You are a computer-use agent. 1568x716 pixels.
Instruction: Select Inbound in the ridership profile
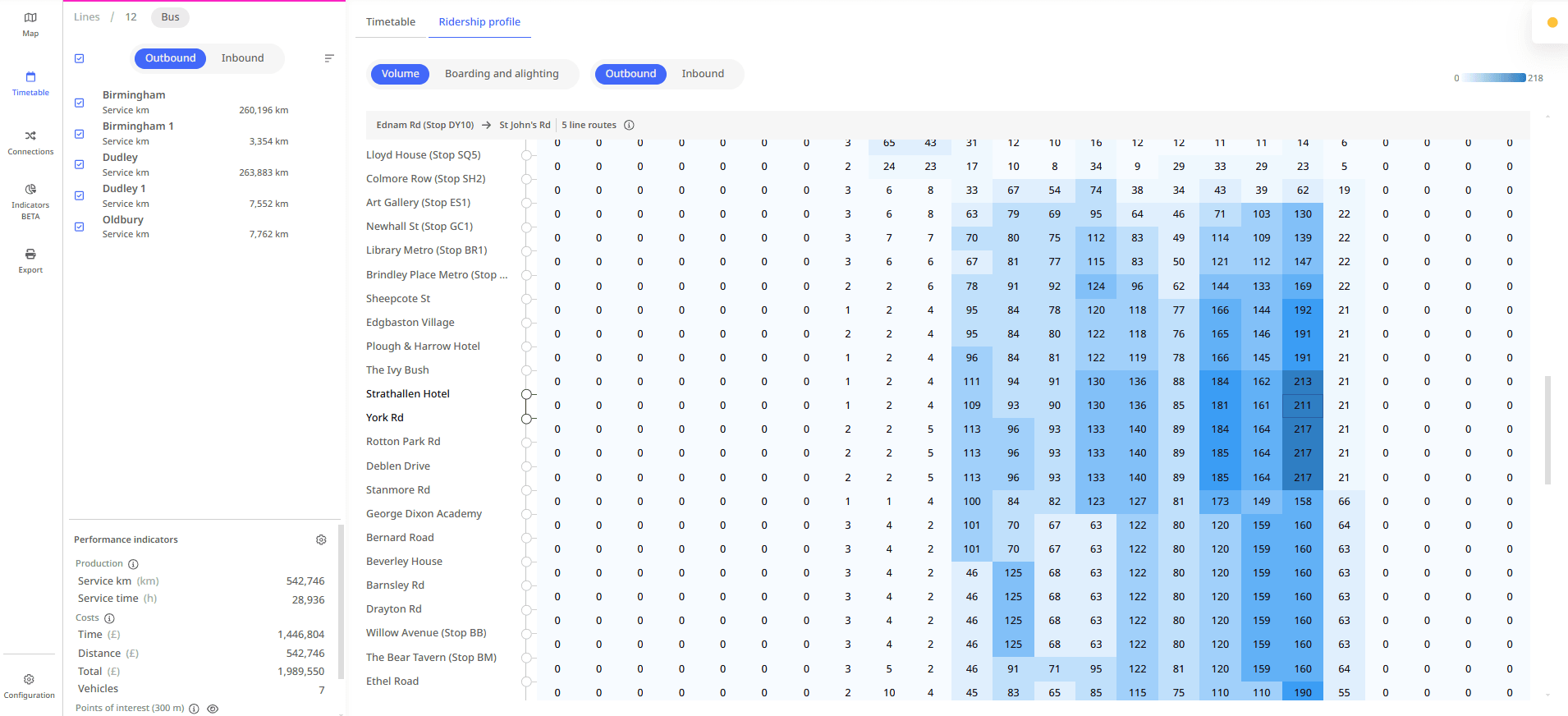pos(703,74)
